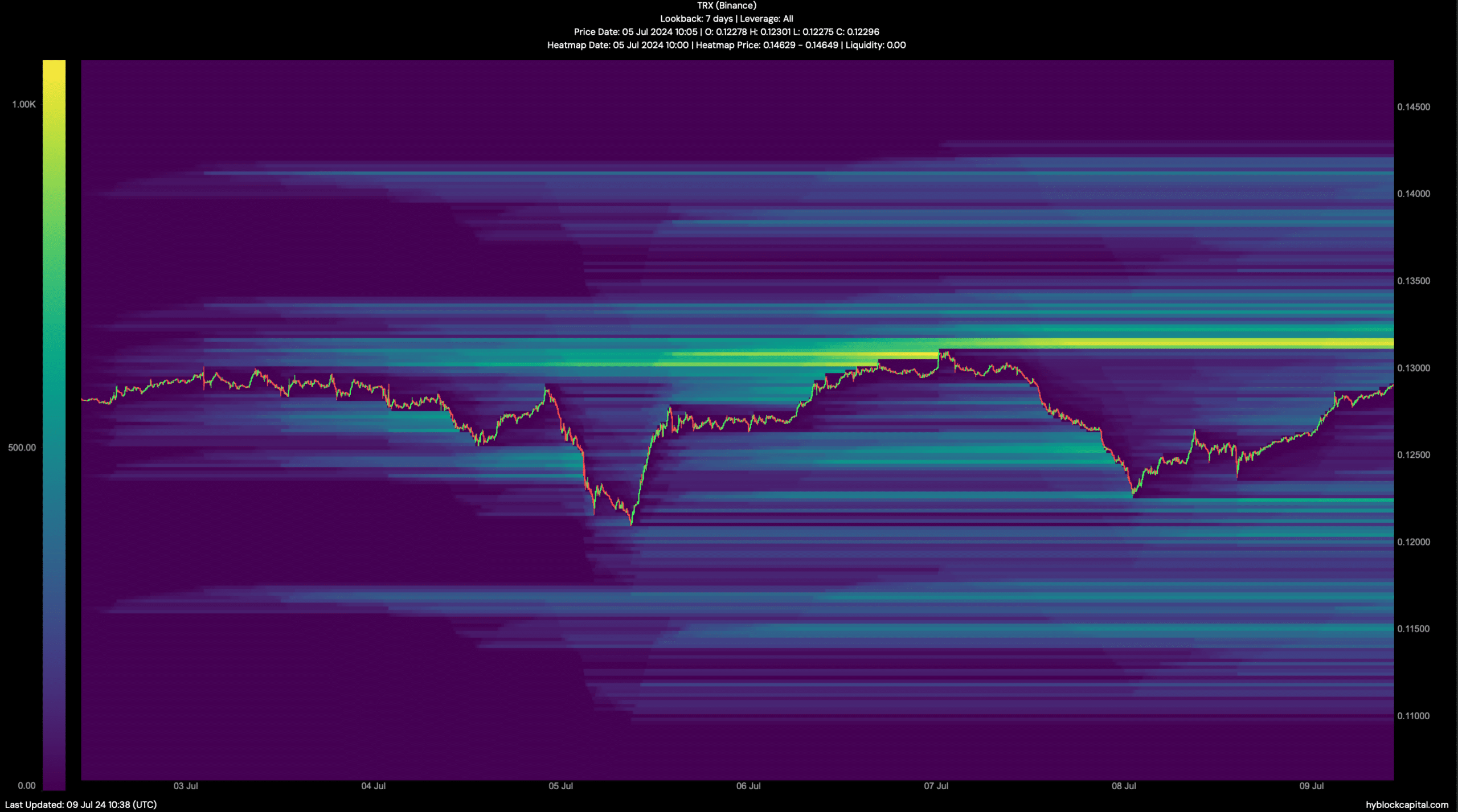Click the 0.13500 price axis label
The image size is (1458, 812).
[x=1414, y=281]
